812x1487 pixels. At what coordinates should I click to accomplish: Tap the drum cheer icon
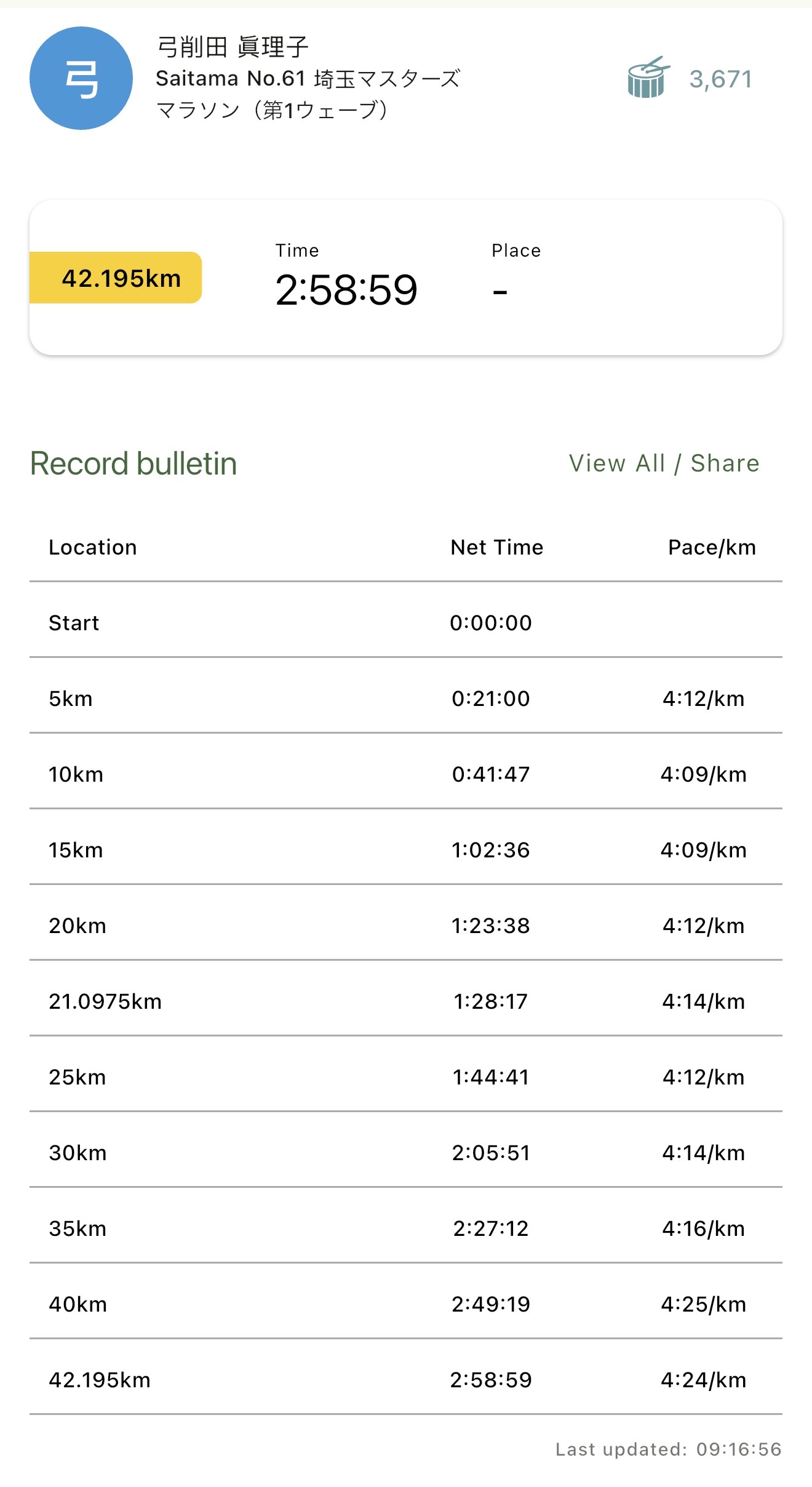647,78
